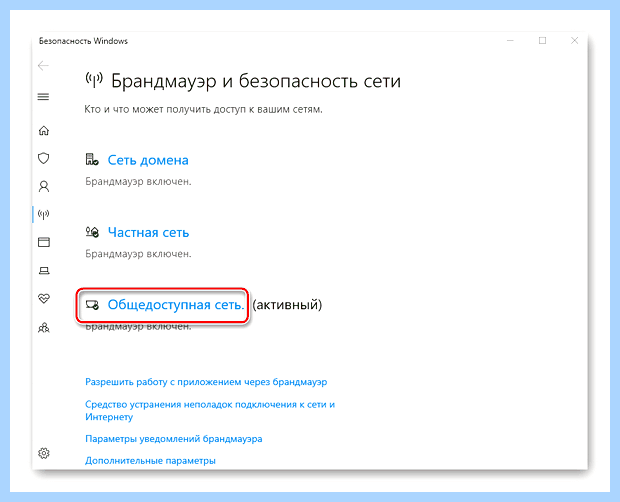Open Дополнительные параметры link
The width and height of the screenshot is (620, 502).
click(x=150, y=461)
